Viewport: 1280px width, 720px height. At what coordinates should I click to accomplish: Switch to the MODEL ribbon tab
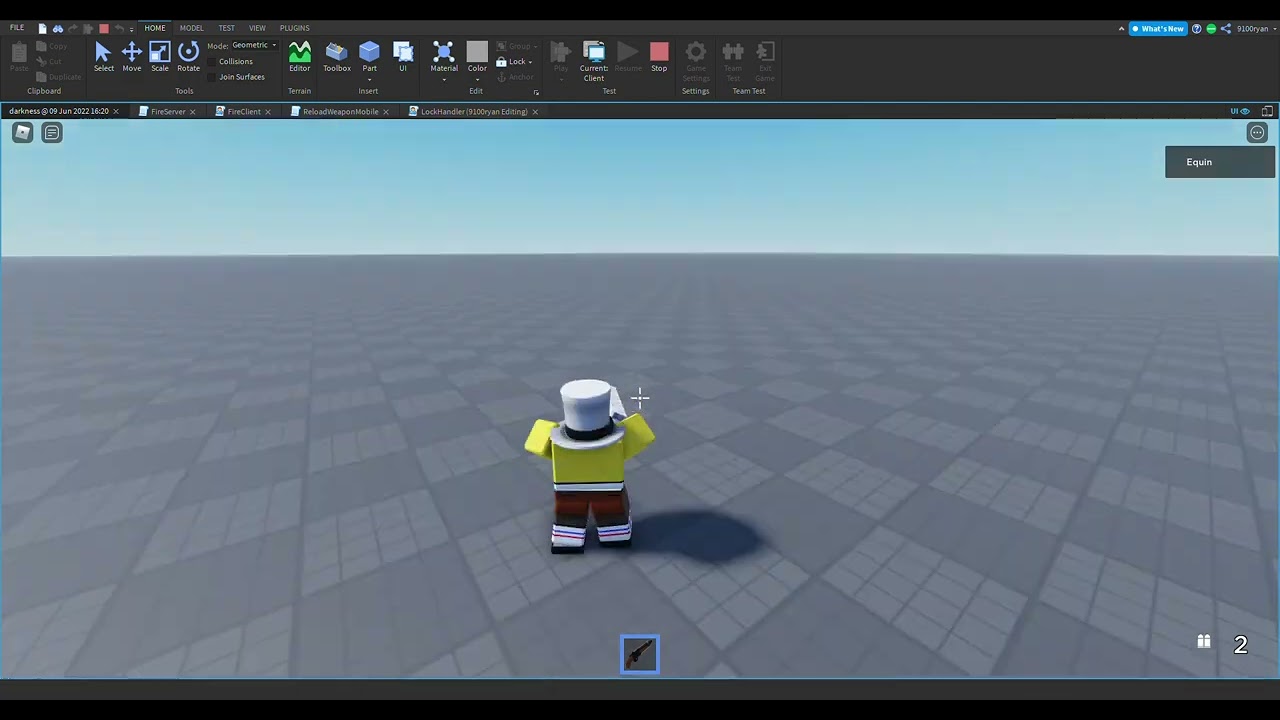[x=191, y=28]
